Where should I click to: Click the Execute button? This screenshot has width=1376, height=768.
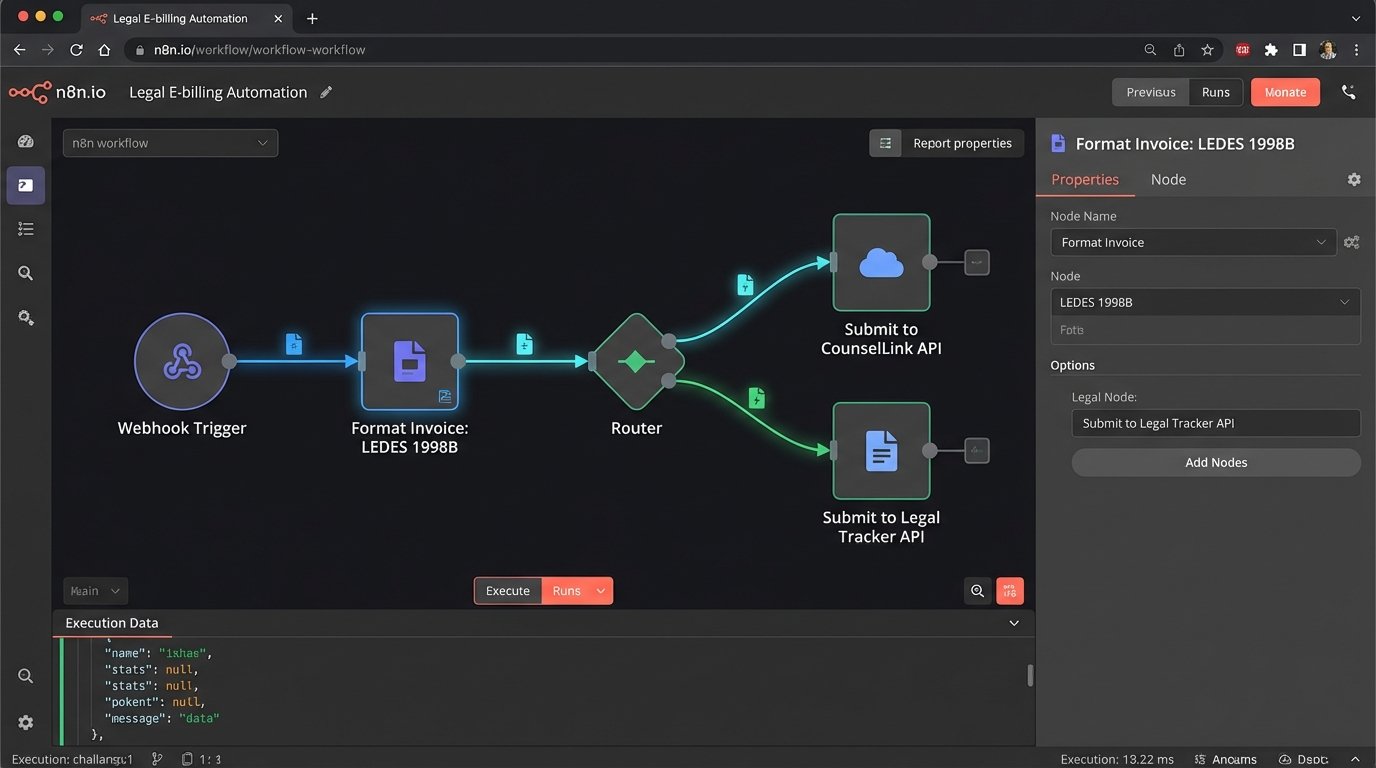point(508,590)
